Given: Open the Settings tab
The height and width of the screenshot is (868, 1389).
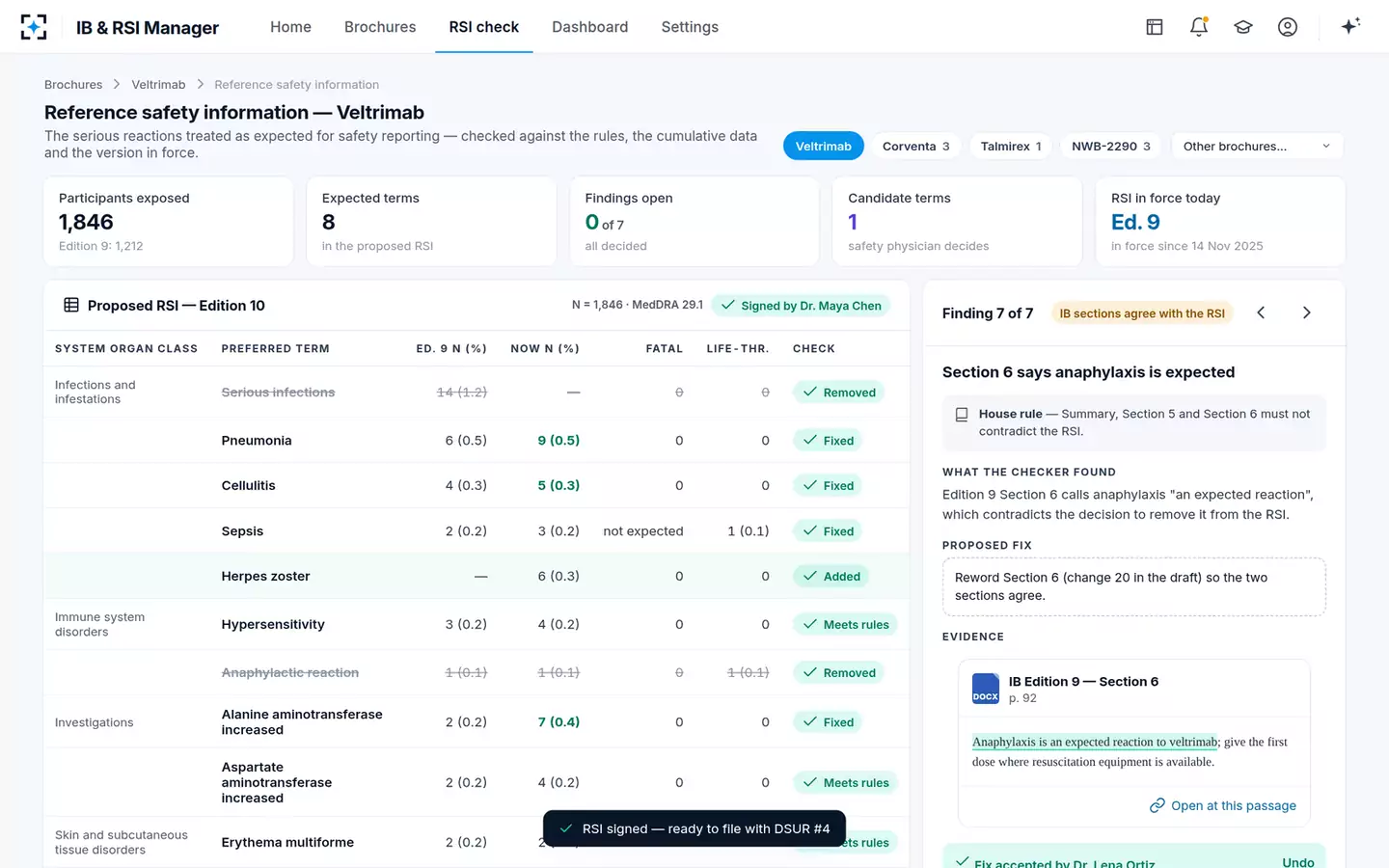Looking at the screenshot, I should coord(690,27).
